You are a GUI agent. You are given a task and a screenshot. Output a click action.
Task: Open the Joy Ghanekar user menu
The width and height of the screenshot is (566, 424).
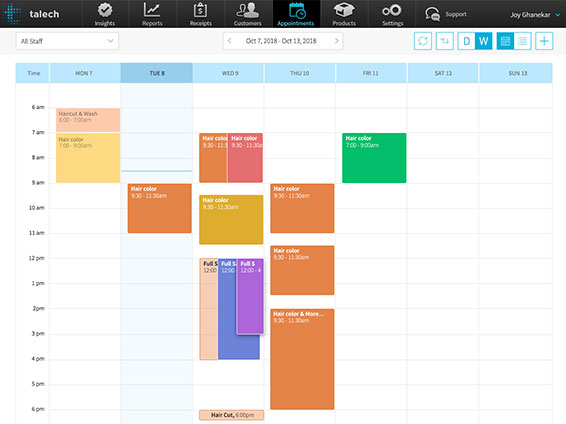535,15
